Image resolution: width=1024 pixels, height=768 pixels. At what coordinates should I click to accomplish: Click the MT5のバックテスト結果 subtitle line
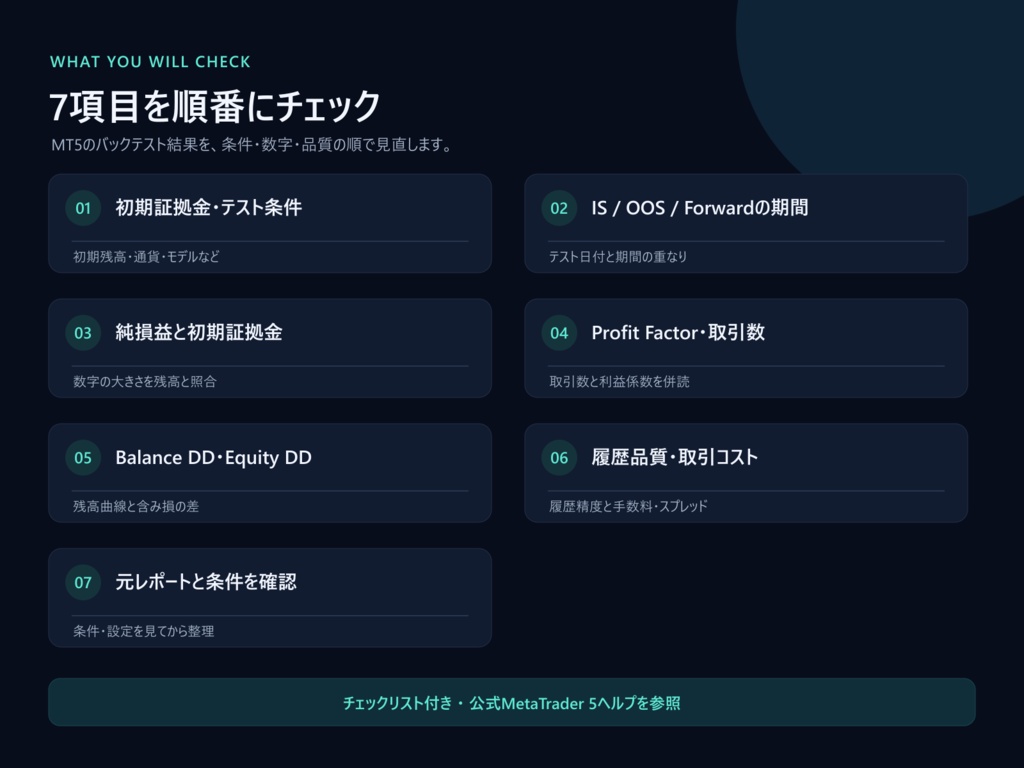coord(251,145)
